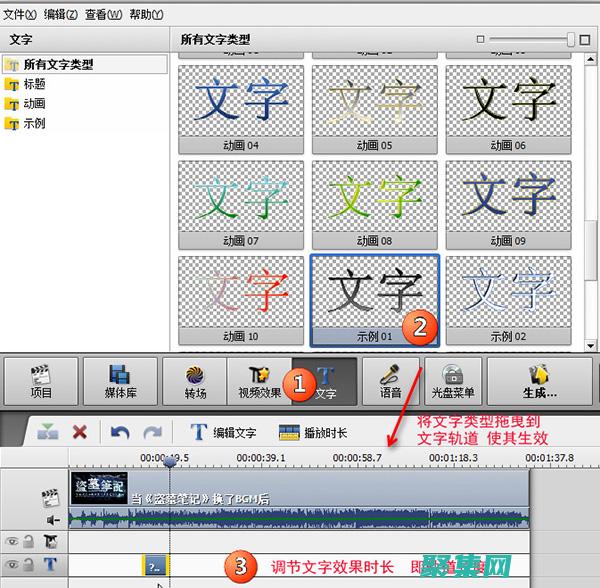Open the 转场 transitions panel
600x588 pixels.
click(x=195, y=381)
